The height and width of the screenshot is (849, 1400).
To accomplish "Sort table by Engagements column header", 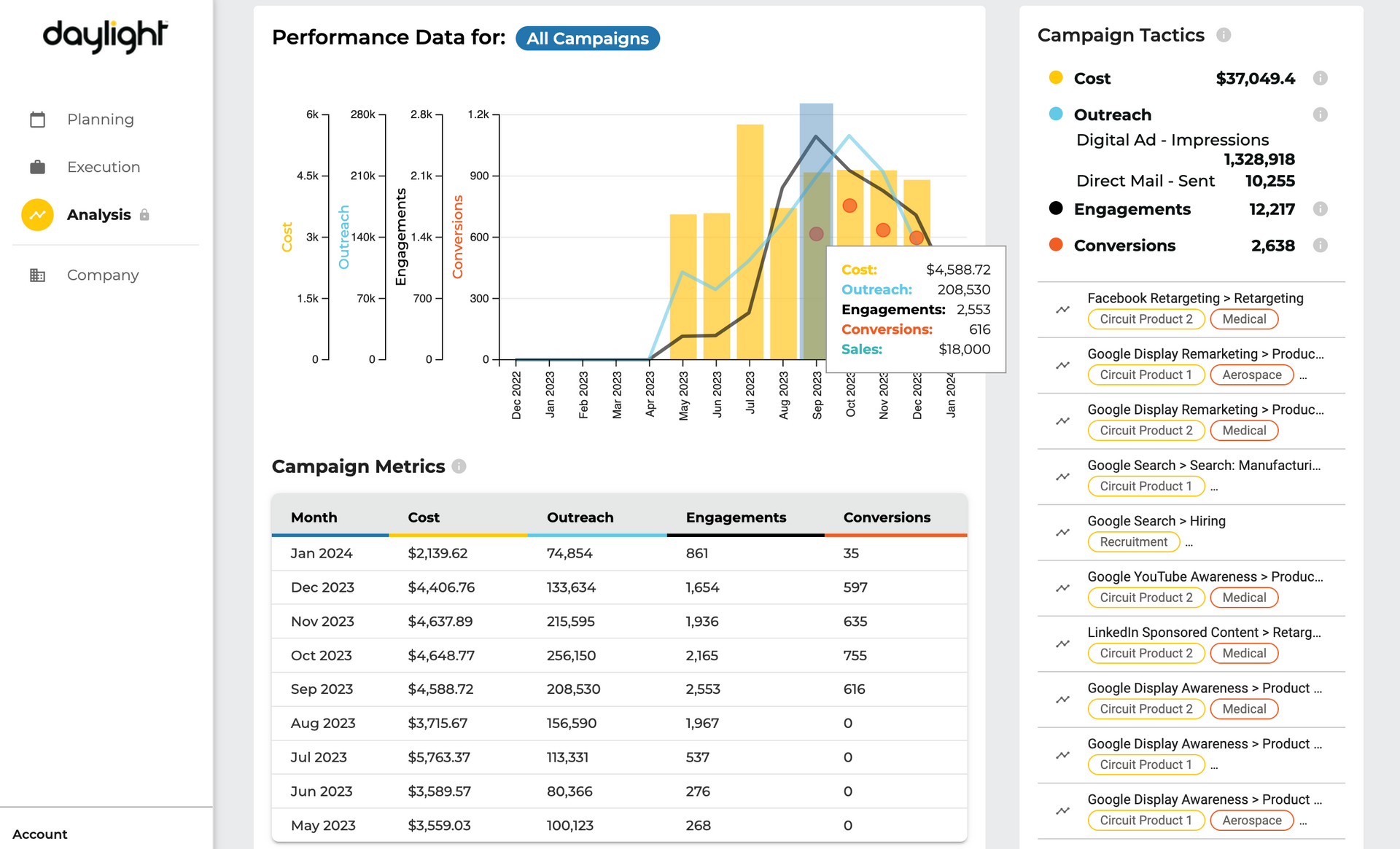I will point(736,517).
